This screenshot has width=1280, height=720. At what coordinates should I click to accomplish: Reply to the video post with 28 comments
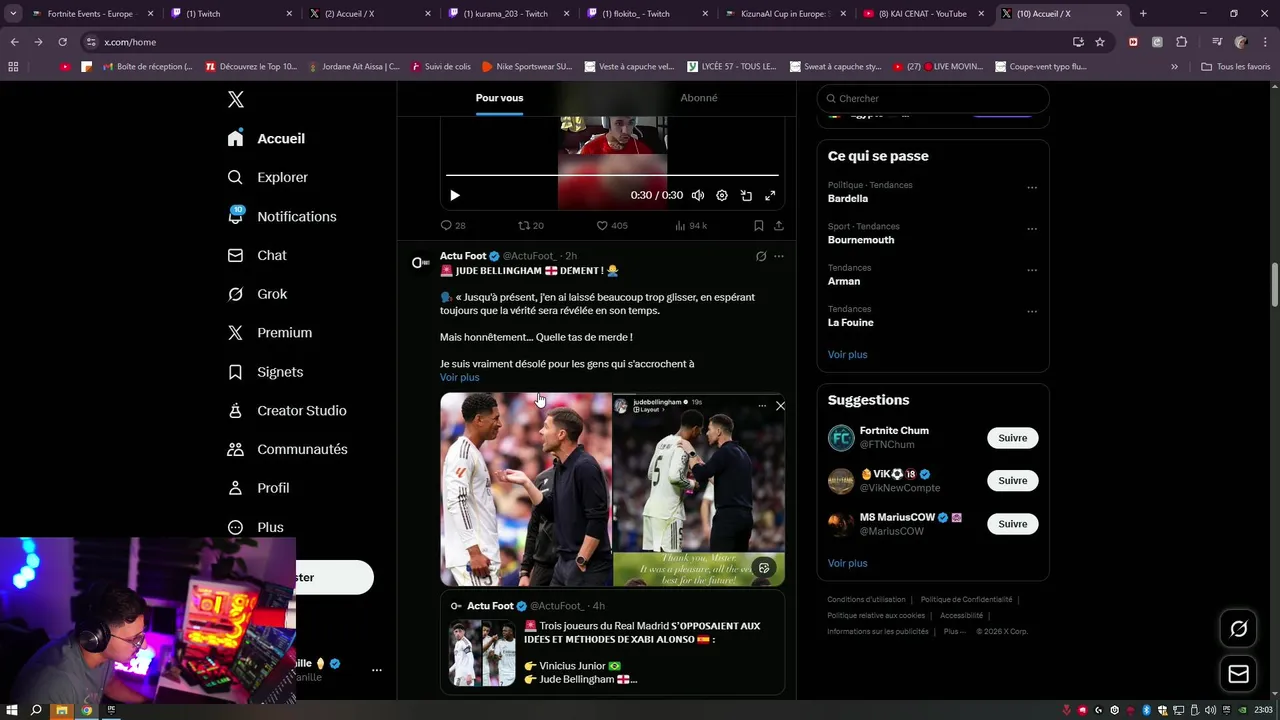pos(453,226)
